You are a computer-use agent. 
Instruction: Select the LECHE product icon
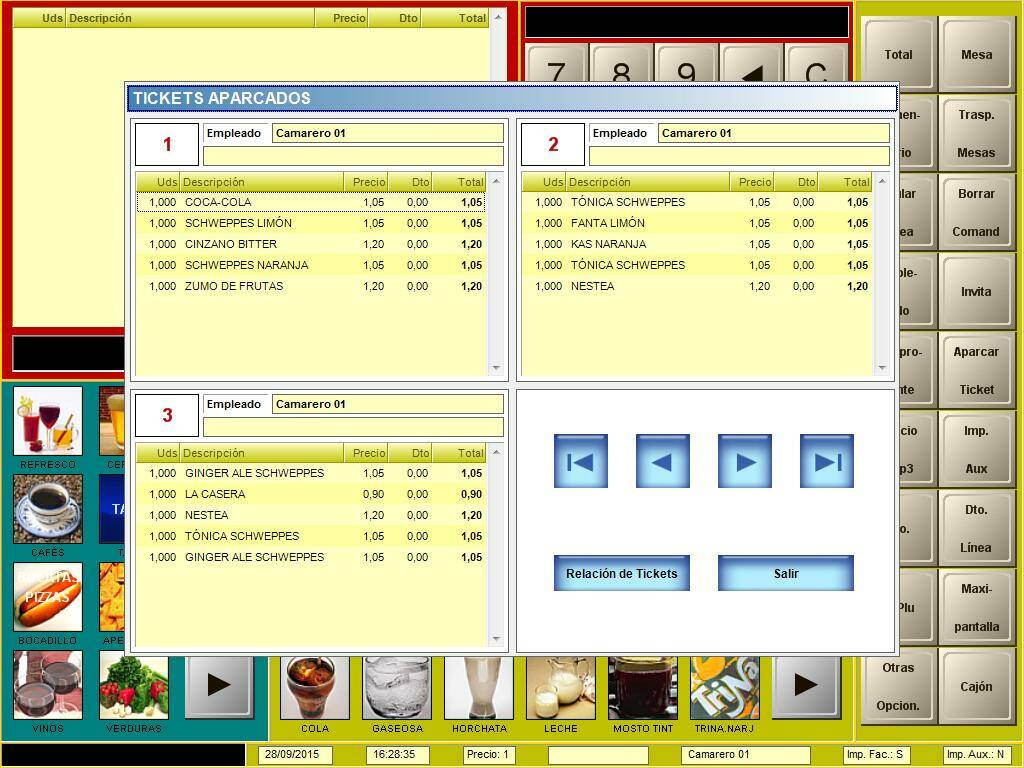560,688
